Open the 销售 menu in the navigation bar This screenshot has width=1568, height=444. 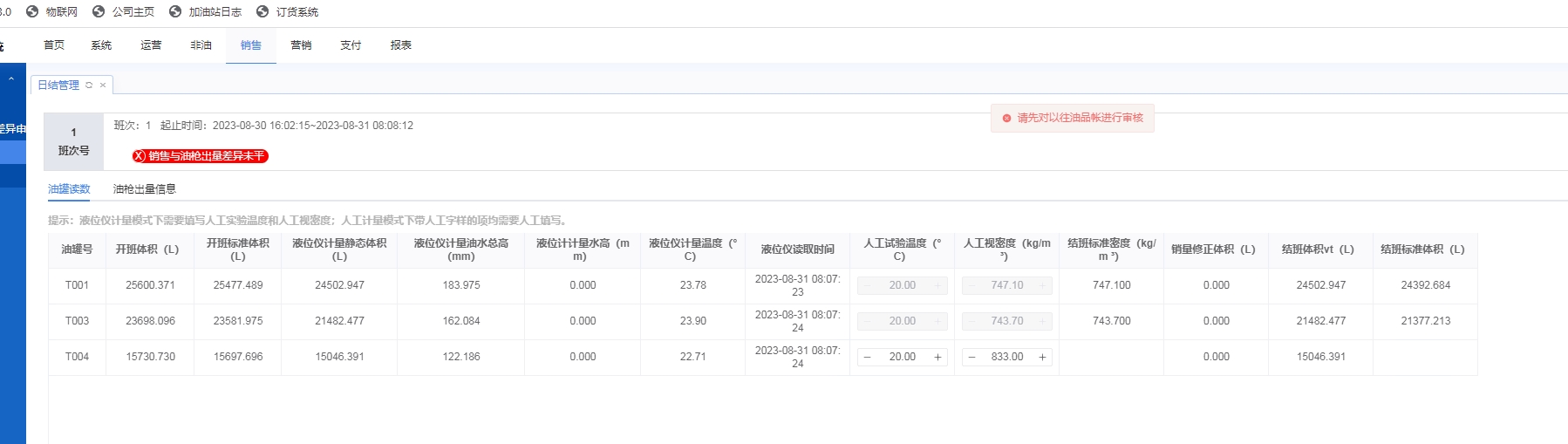click(x=251, y=45)
